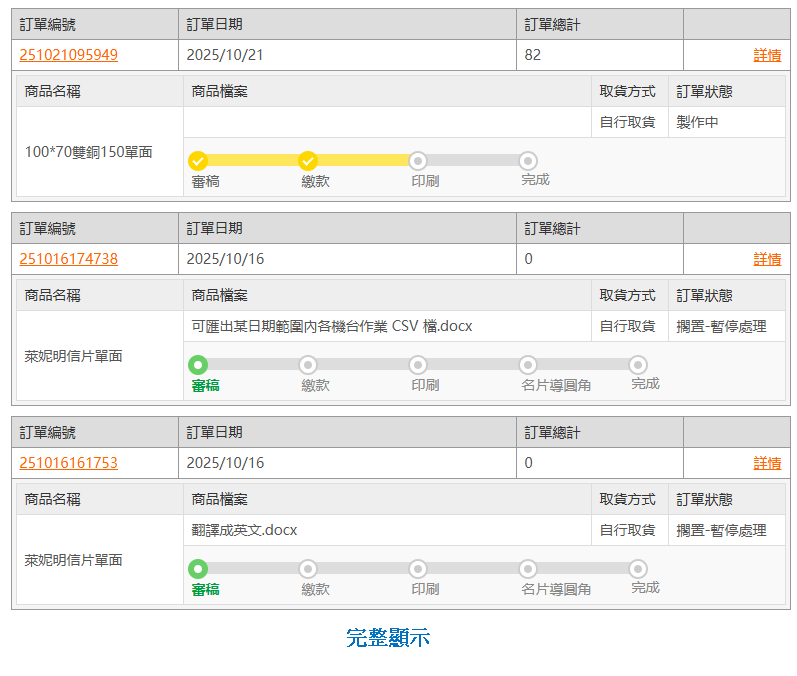This screenshot has height=676, width=797.
Task: Select 完成 step circle in order 251016174738
Action: point(638,365)
